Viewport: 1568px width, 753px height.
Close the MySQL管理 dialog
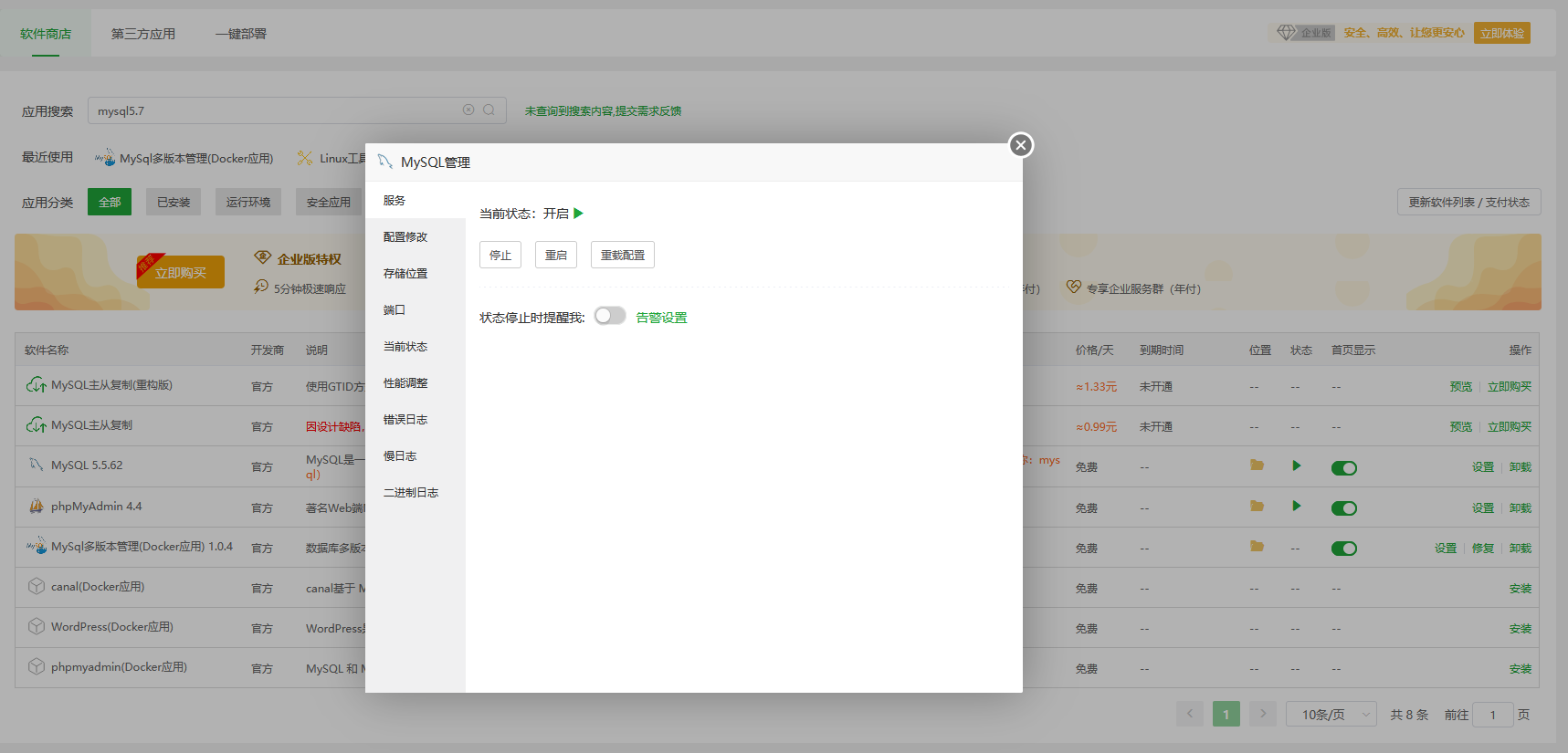click(x=1021, y=145)
